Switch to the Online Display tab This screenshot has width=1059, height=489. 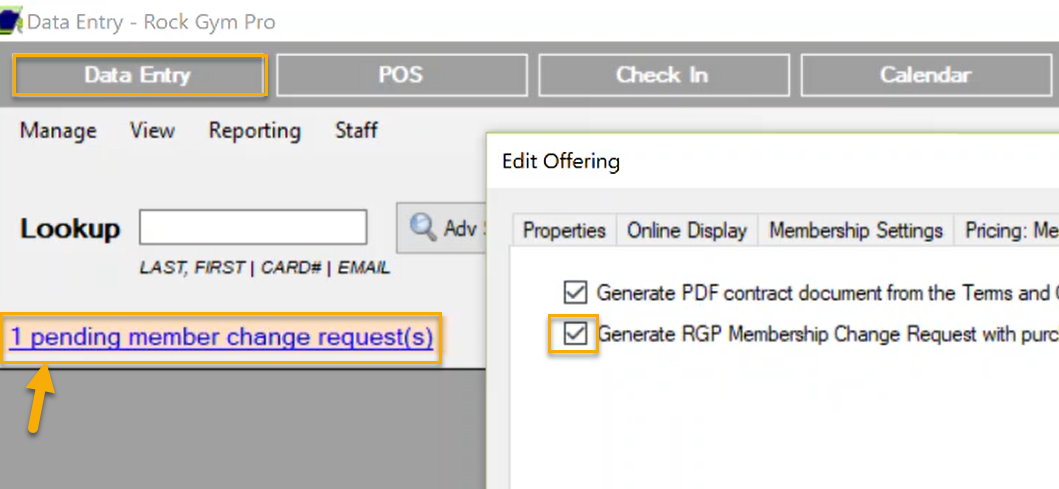(x=687, y=230)
